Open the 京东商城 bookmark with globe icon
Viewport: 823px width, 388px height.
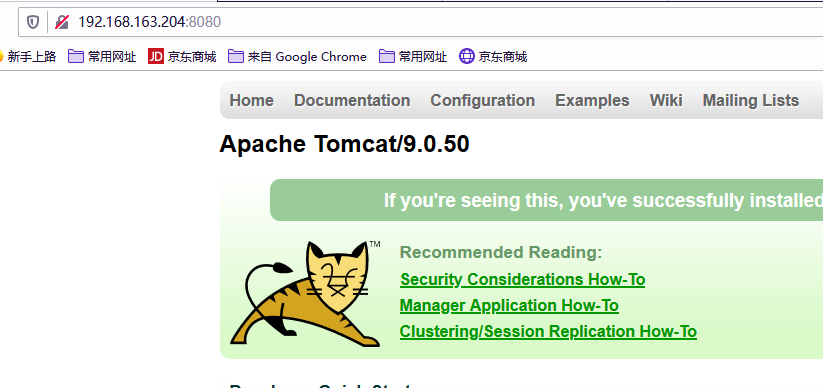(x=493, y=56)
